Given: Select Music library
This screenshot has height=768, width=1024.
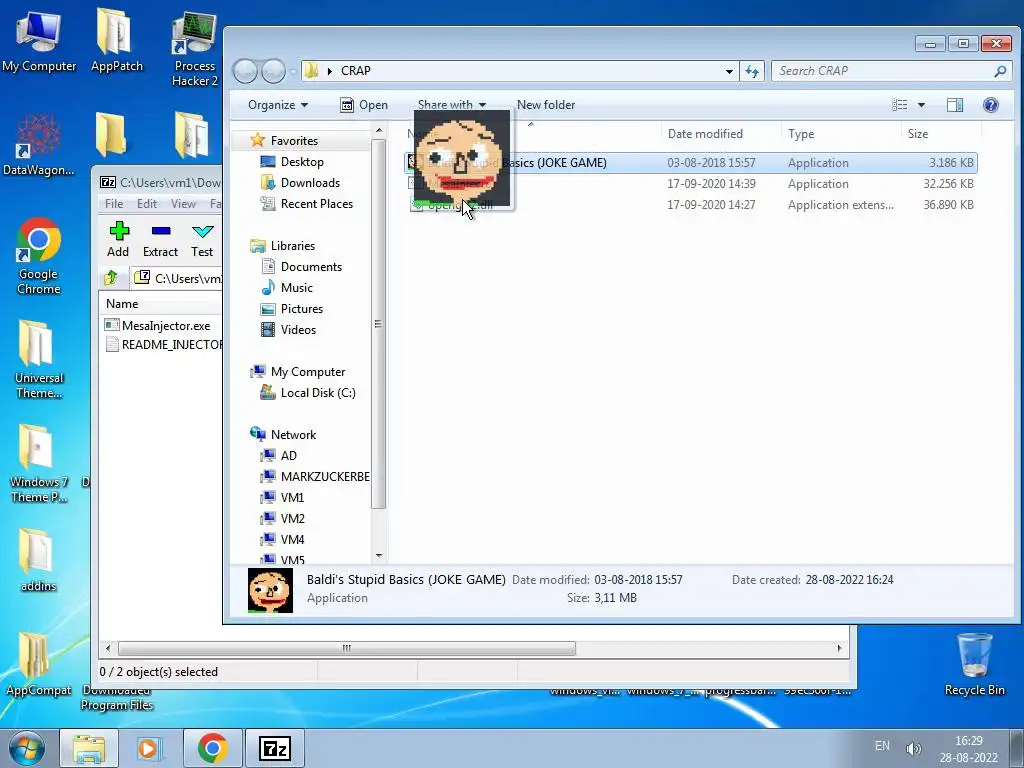Looking at the screenshot, I should pos(296,287).
